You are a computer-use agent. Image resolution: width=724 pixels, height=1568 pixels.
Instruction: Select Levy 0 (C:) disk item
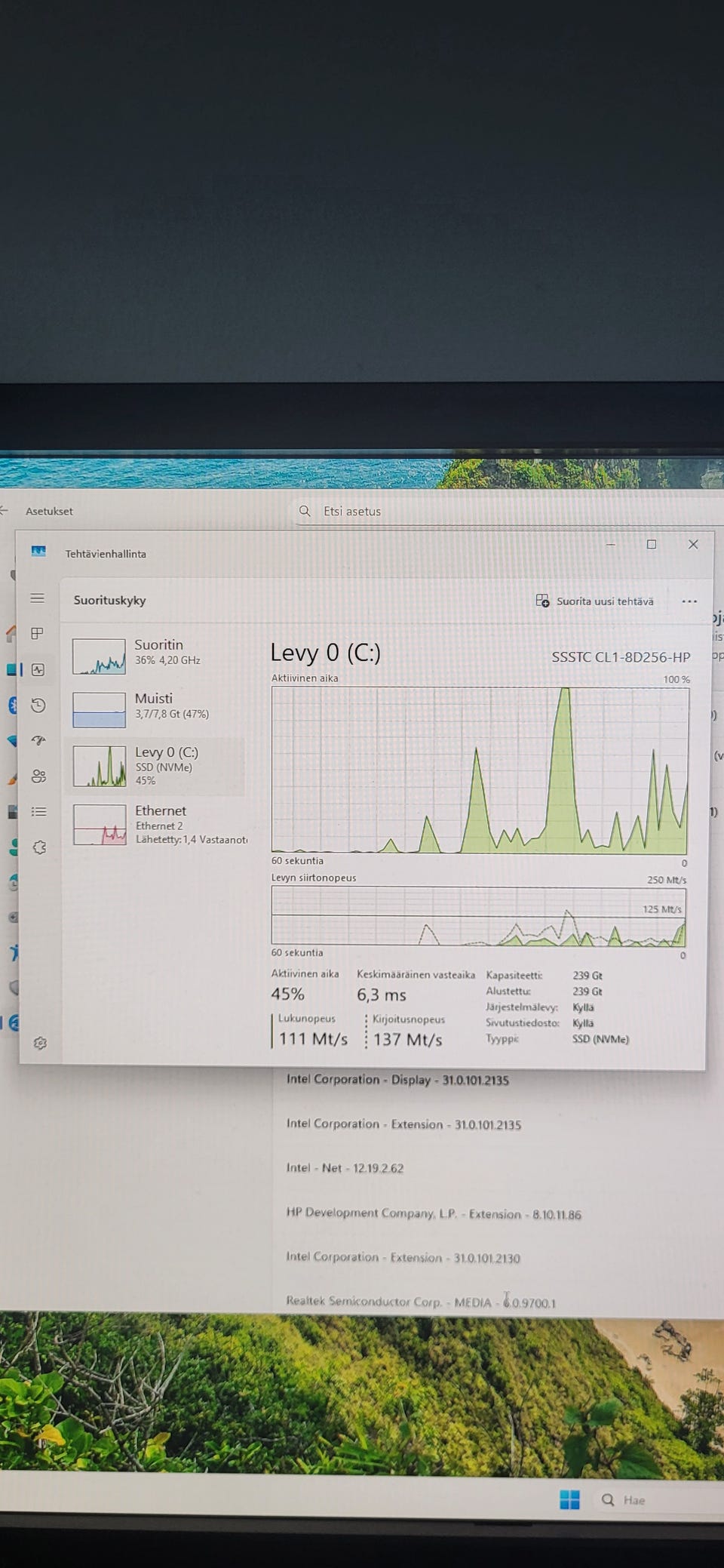tap(157, 766)
